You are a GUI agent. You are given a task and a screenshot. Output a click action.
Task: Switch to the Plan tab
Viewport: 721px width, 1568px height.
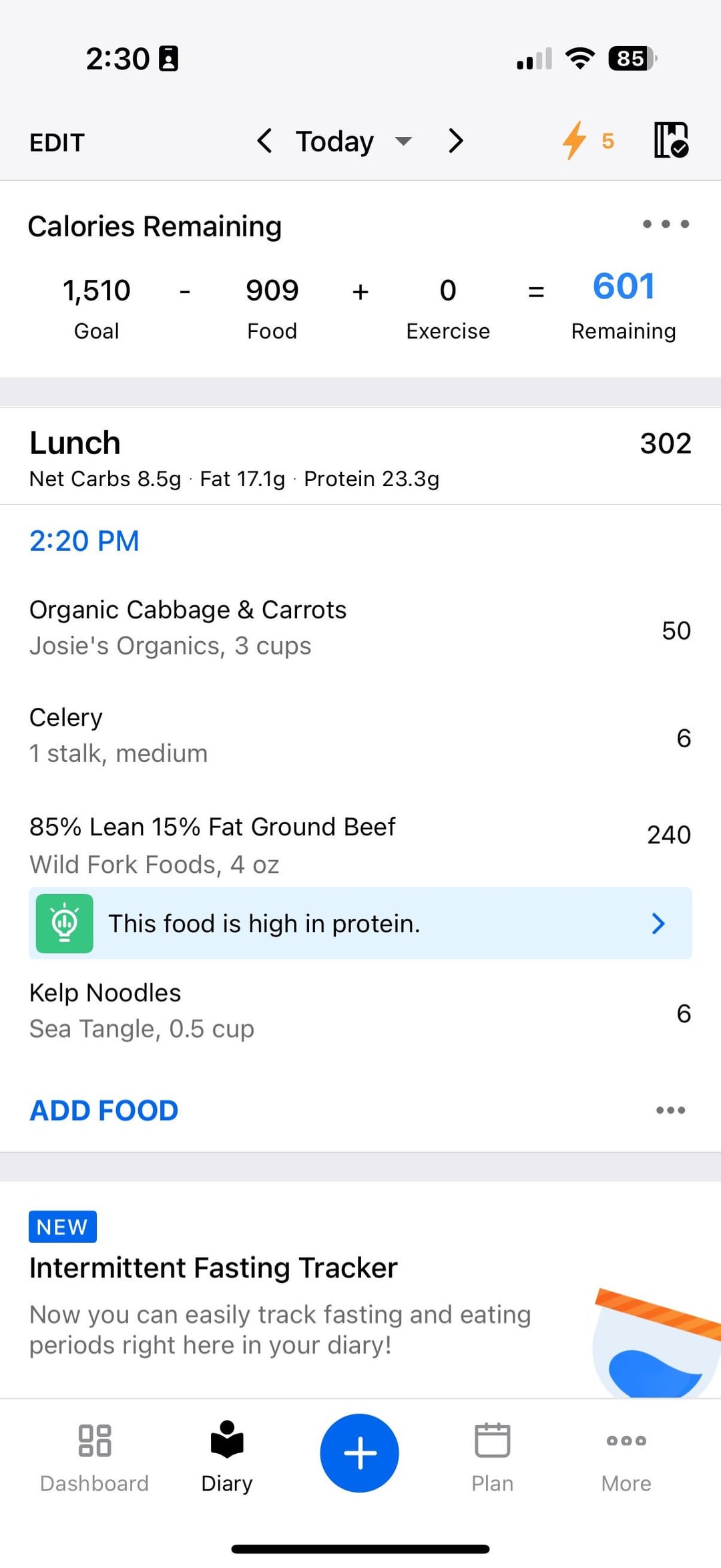pos(492,1456)
